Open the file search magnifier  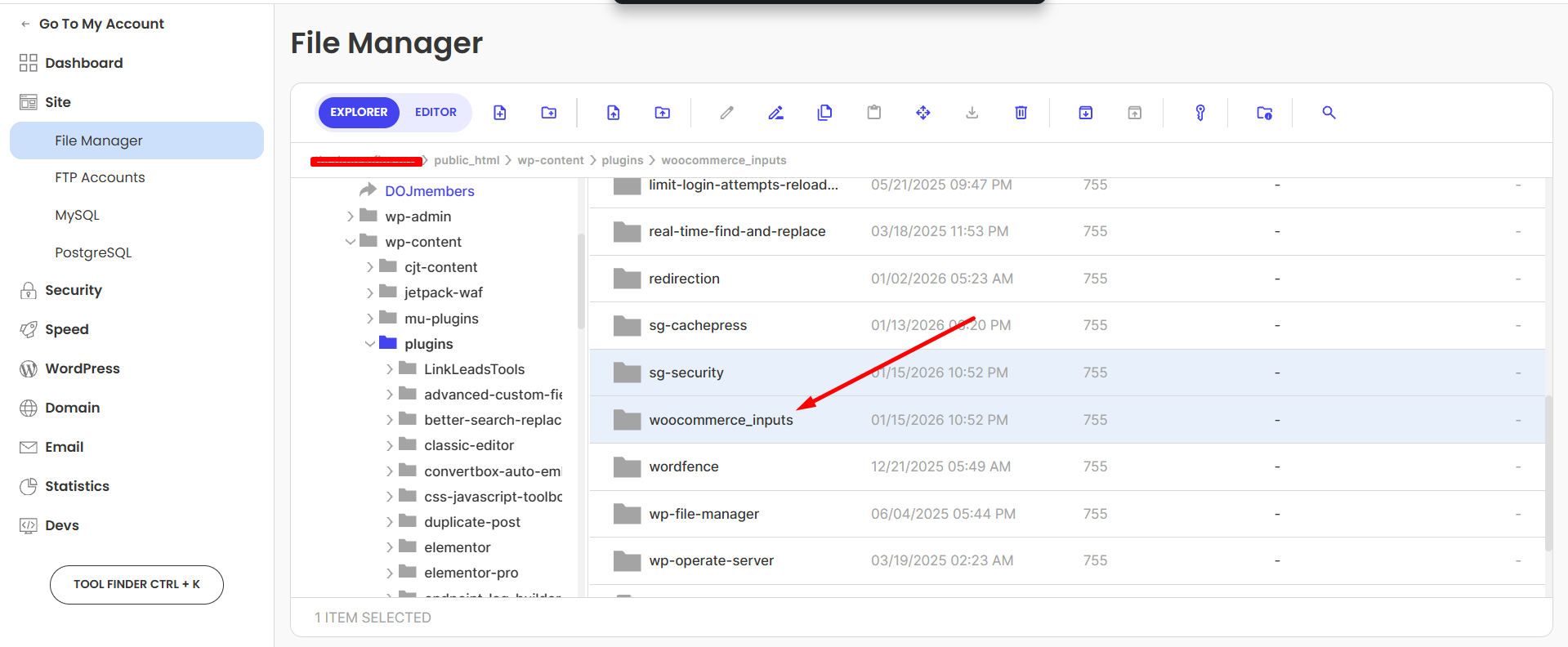[x=1329, y=113]
